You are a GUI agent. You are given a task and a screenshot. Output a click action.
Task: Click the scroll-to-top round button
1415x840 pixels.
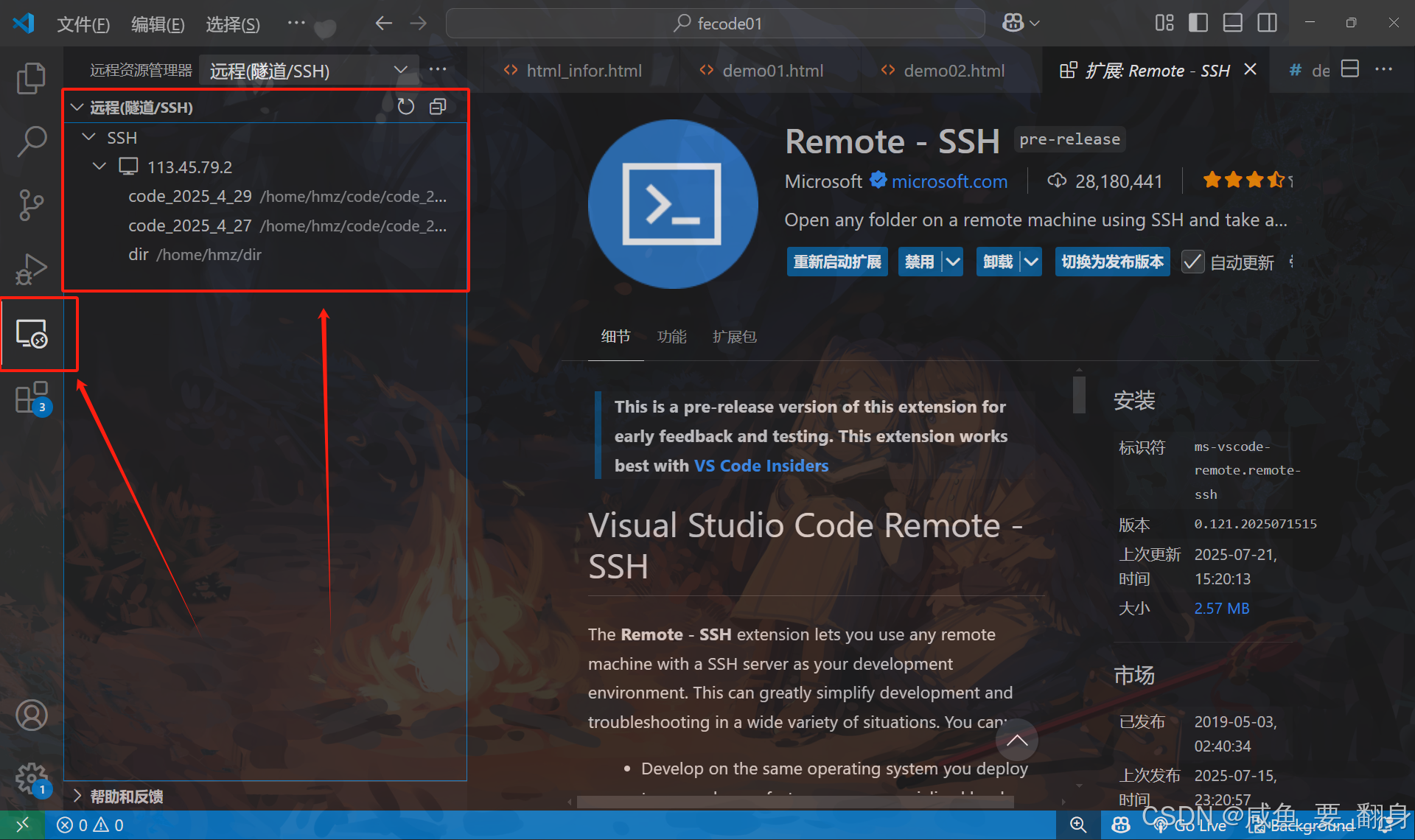[x=1017, y=740]
